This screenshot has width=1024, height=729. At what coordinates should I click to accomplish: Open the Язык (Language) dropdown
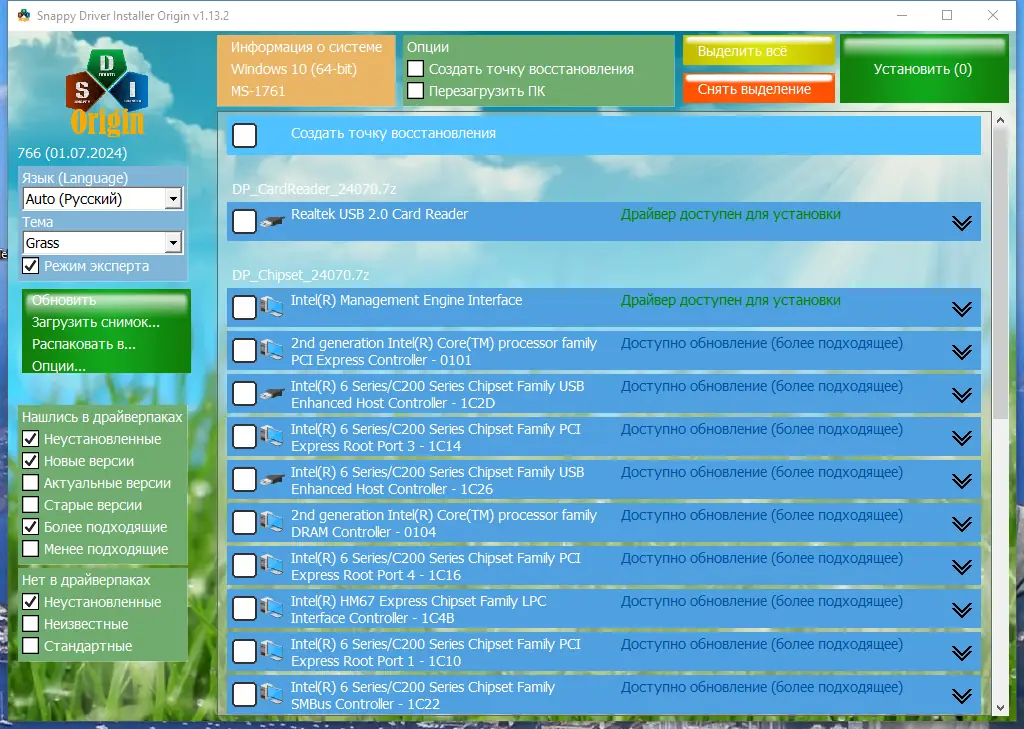(103, 199)
